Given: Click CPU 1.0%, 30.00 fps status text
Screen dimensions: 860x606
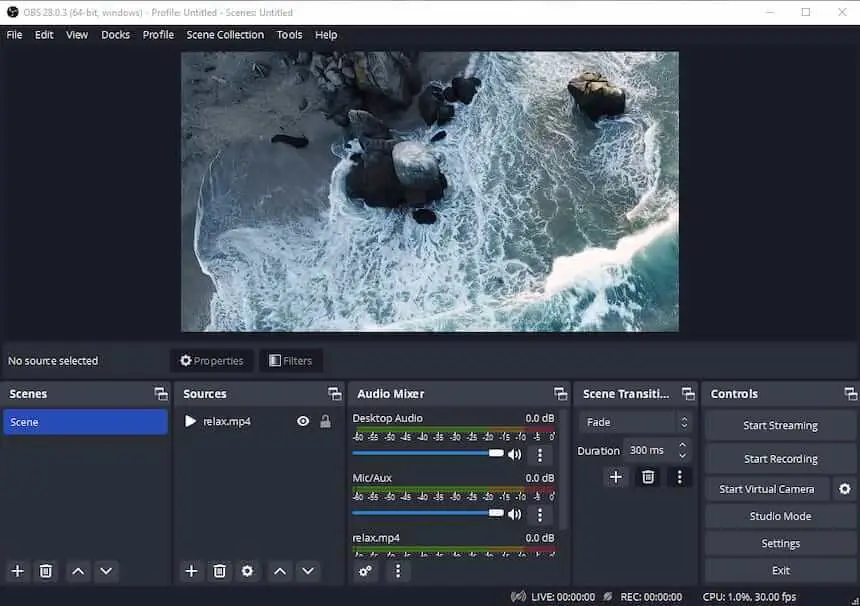Looking at the screenshot, I should pyautogui.click(x=749, y=597).
